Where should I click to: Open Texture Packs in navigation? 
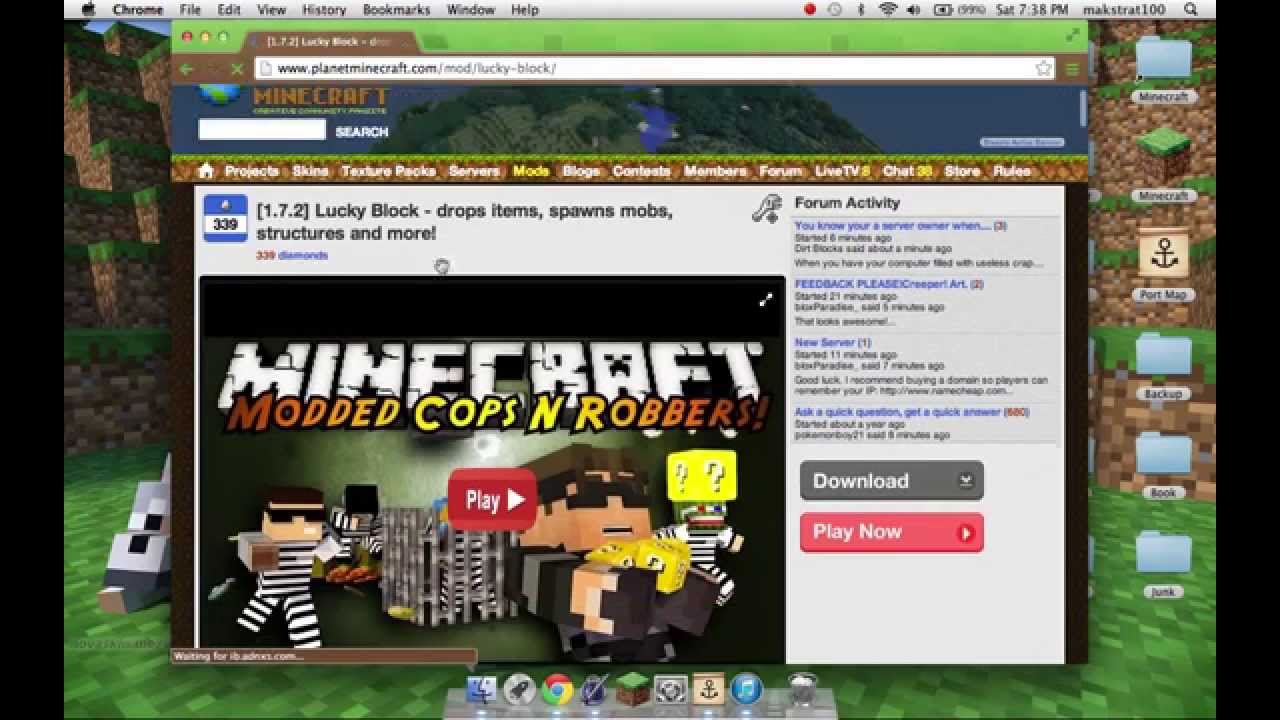tap(388, 171)
